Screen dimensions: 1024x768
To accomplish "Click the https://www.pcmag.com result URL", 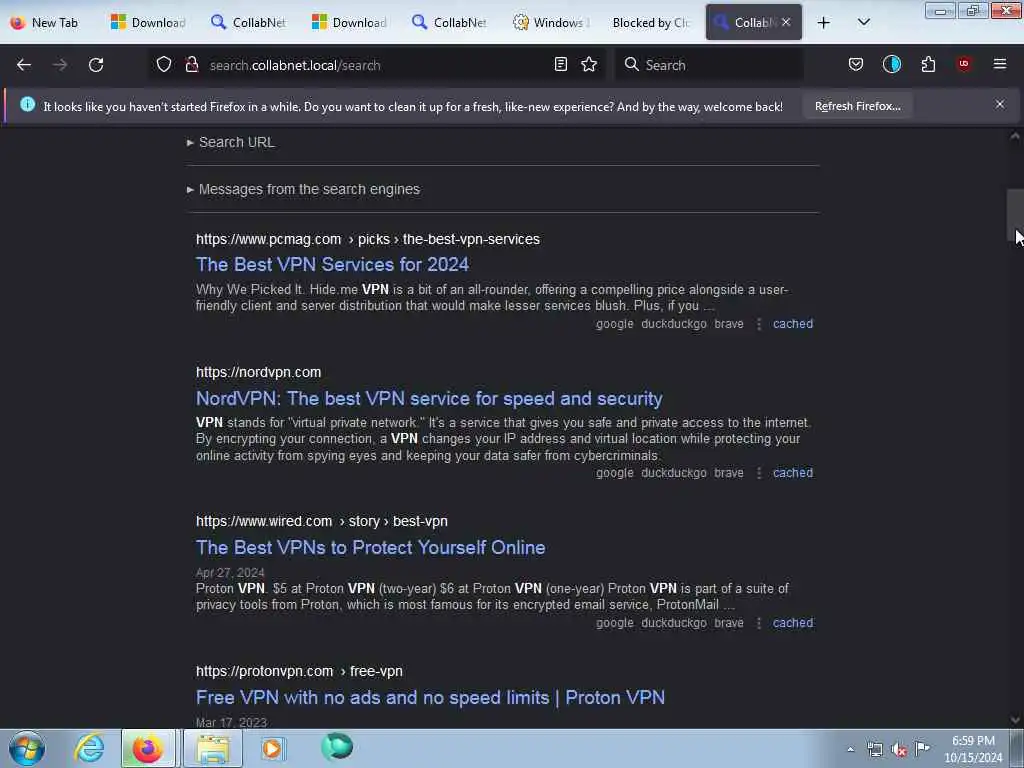I will tap(368, 240).
